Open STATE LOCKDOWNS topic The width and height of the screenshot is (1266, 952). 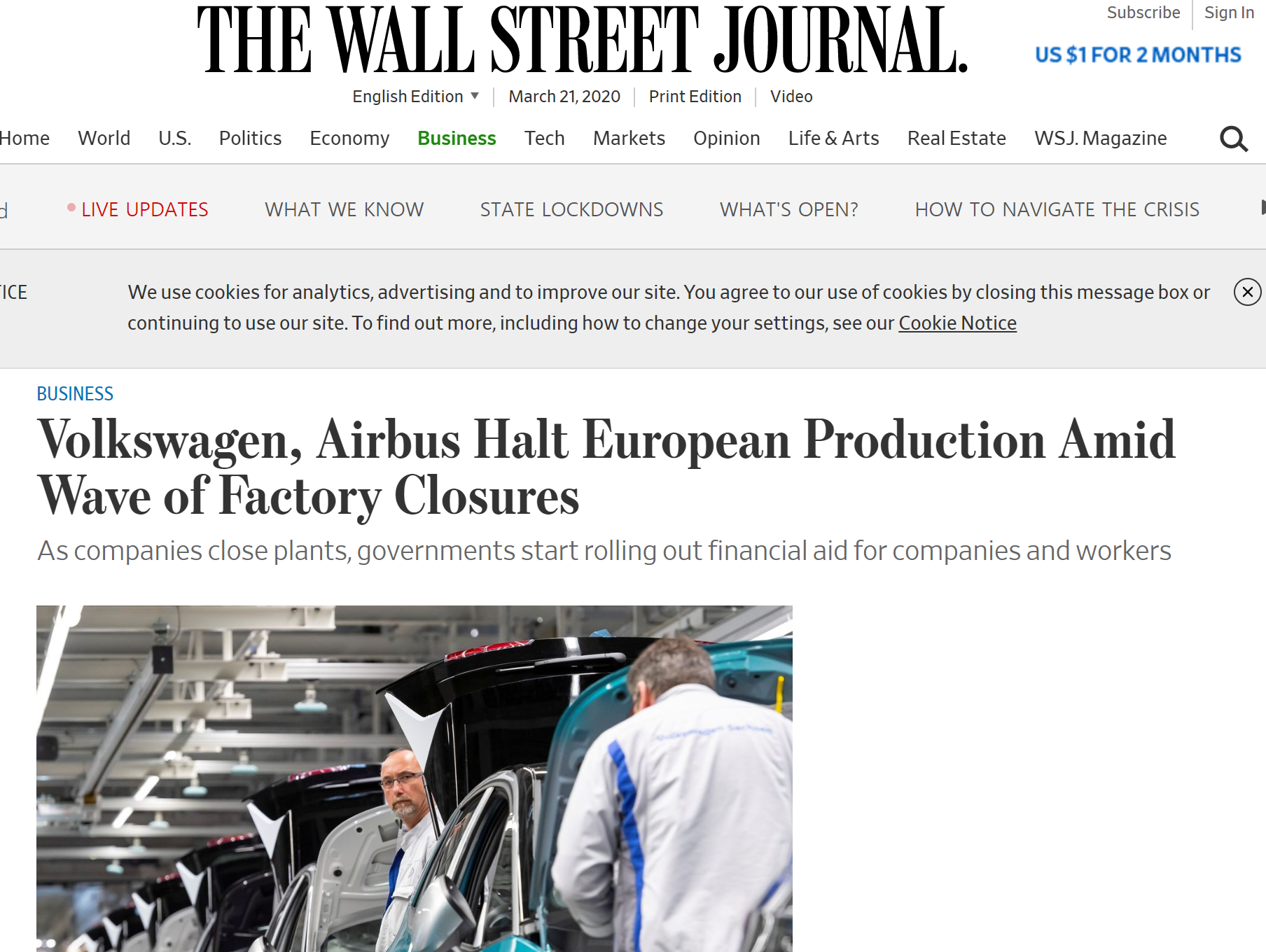[x=571, y=209]
